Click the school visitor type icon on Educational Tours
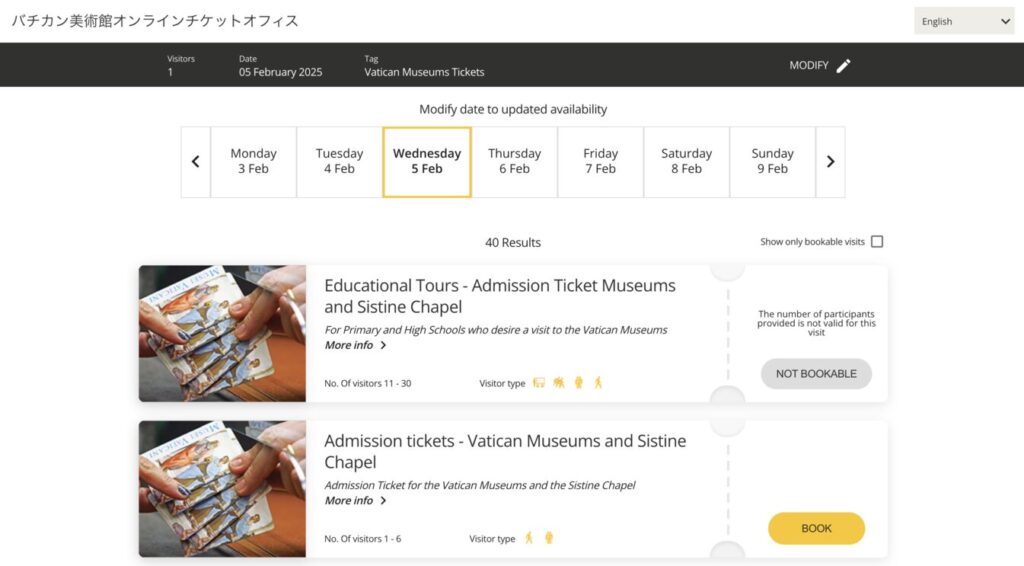This screenshot has width=1024, height=566. [539, 383]
